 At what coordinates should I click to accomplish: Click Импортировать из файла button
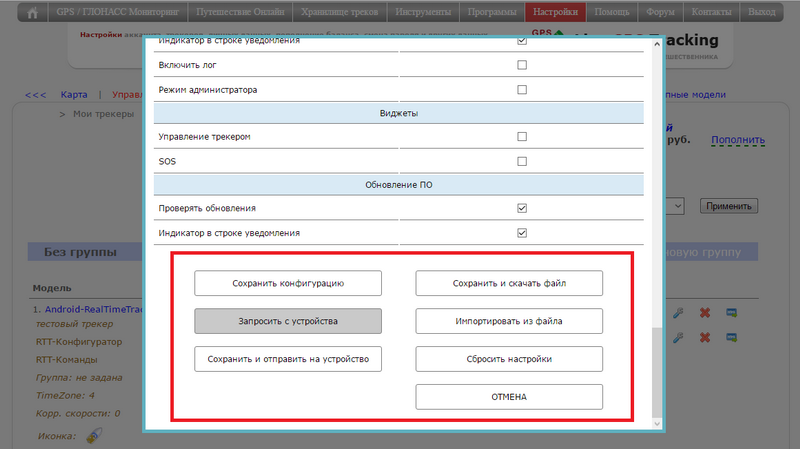(509, 321)
